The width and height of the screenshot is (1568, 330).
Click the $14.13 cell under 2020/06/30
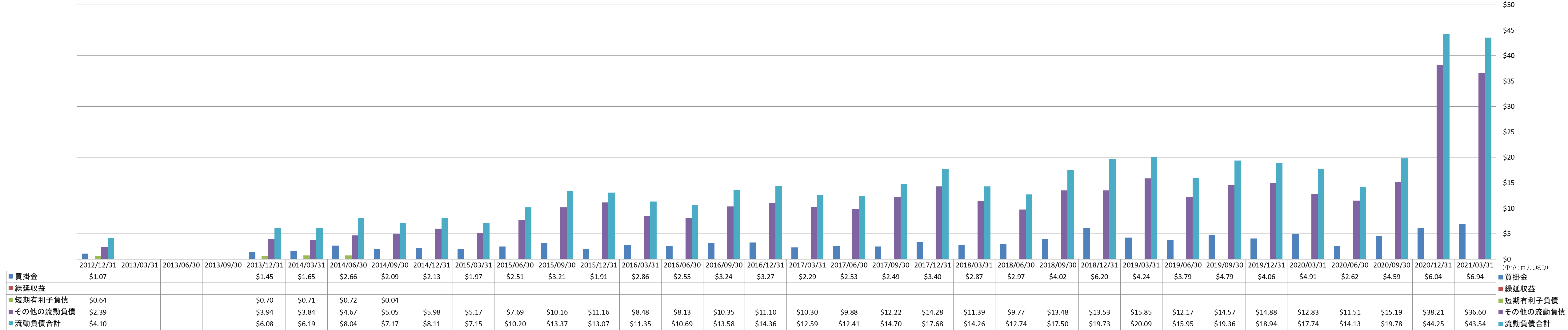(1350, 324)
